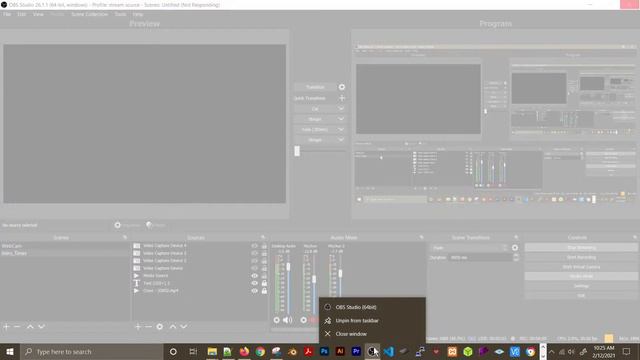Click the Exit button in Controls
This screenshot has height=360, width=640.
coord(581,296)
